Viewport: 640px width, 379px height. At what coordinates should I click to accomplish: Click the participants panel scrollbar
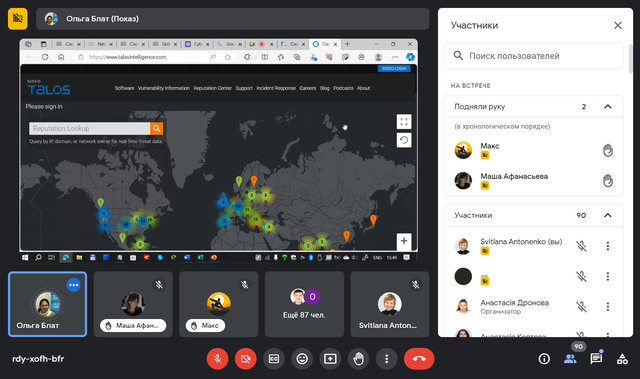click(x=631, y=59)
